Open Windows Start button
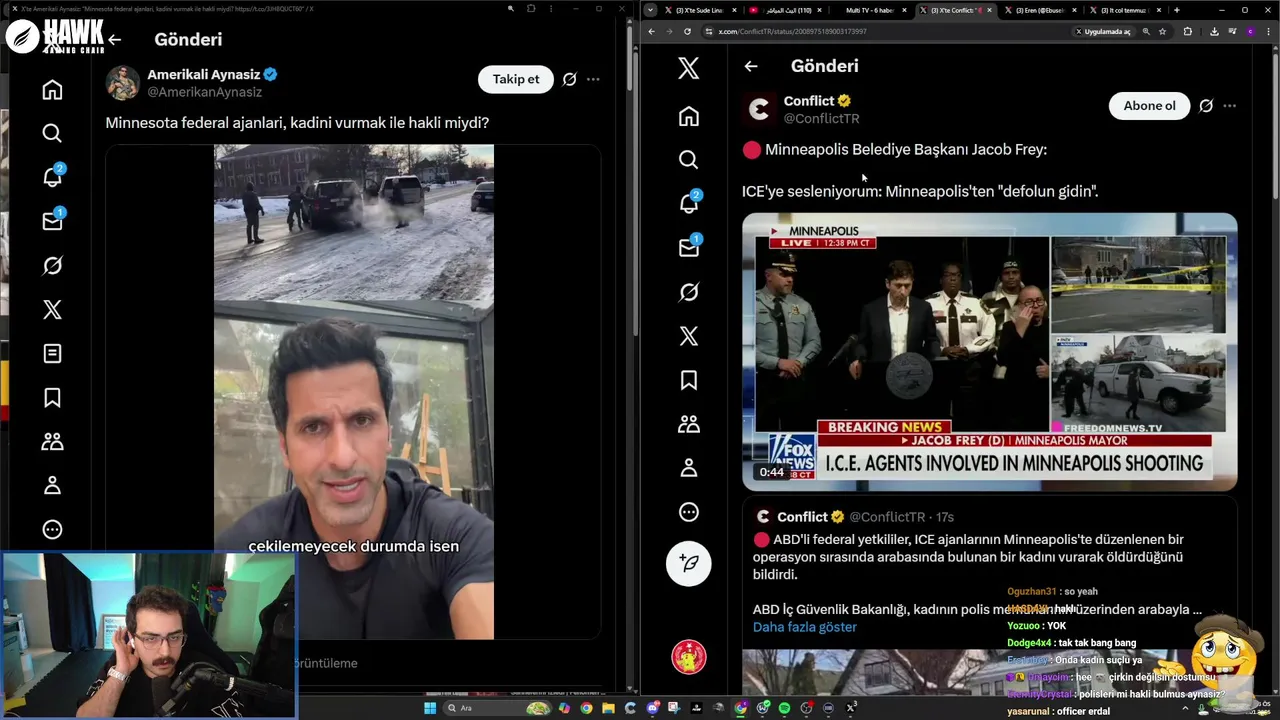The height and width of the screenshot is (720, 1280). point(430,708)
